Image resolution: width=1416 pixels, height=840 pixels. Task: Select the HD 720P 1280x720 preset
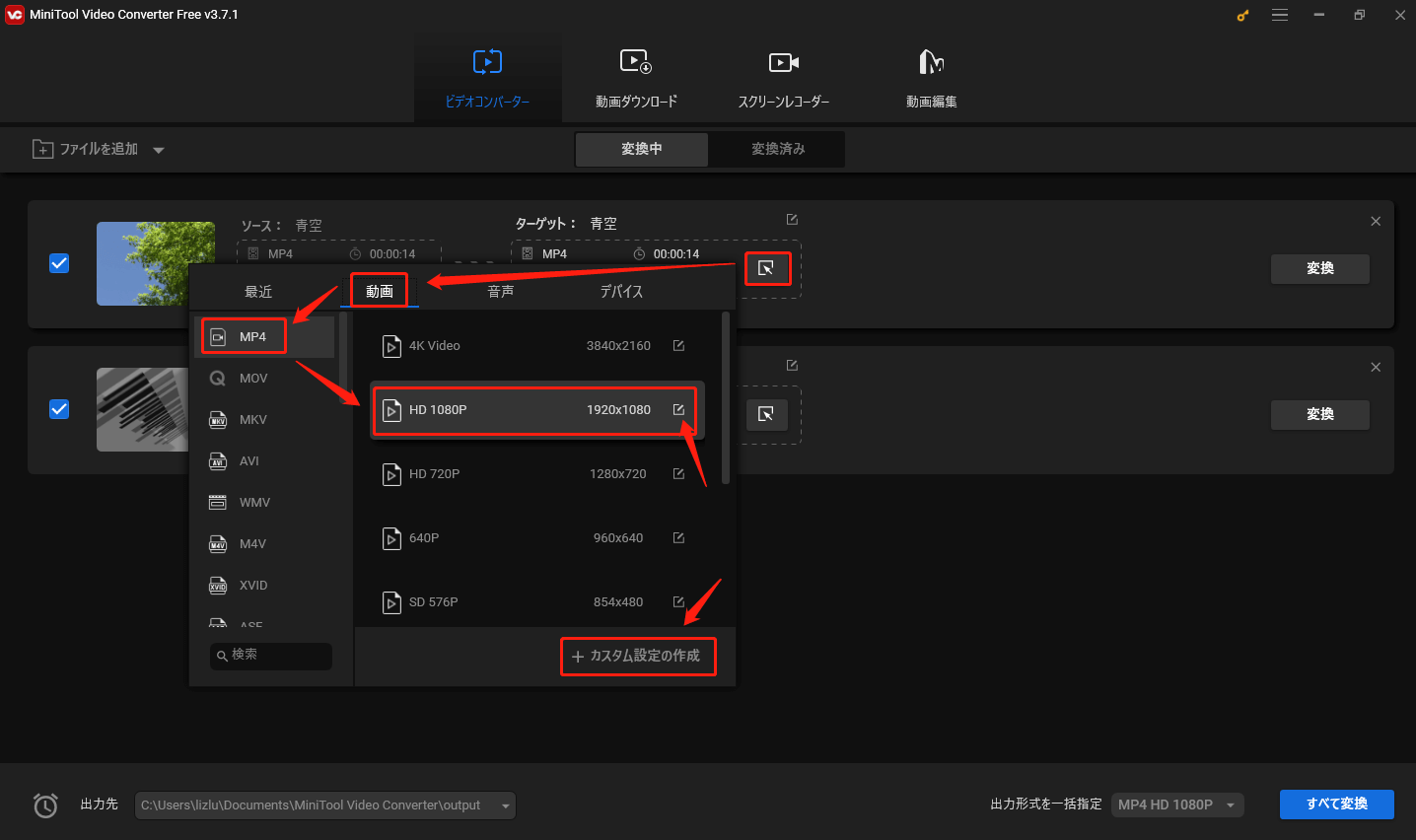coord(536,474)
